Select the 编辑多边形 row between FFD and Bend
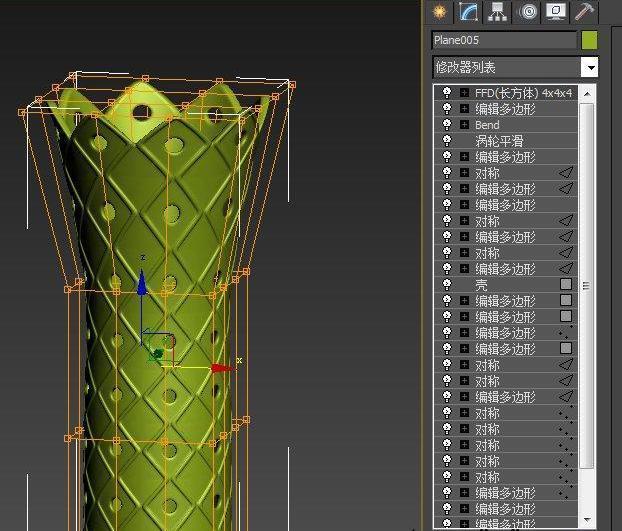This screenshot has height=531, width=622. point(506,109)
